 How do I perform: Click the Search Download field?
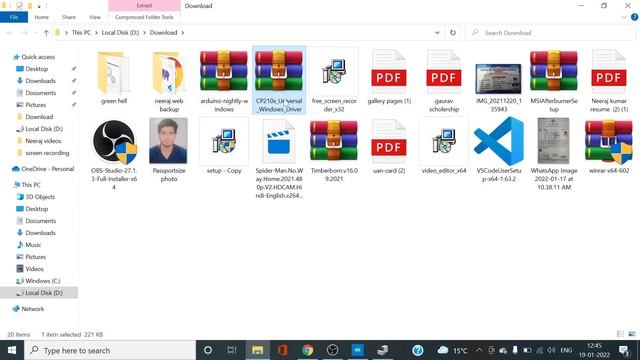(x=550, y=33)
